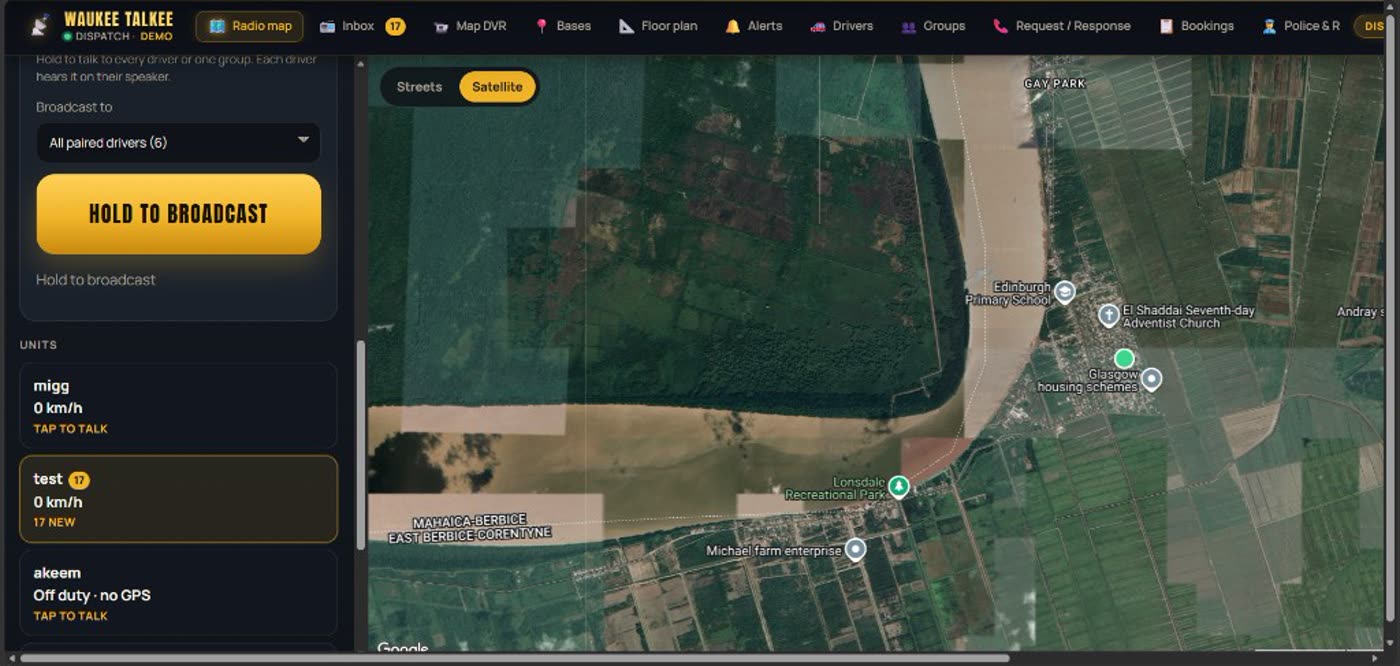Image resolution: width=1400 pixels, height=666 pixels.
Task: Click the units panel vertical scrollbar
Action: (x=360, y=445)
